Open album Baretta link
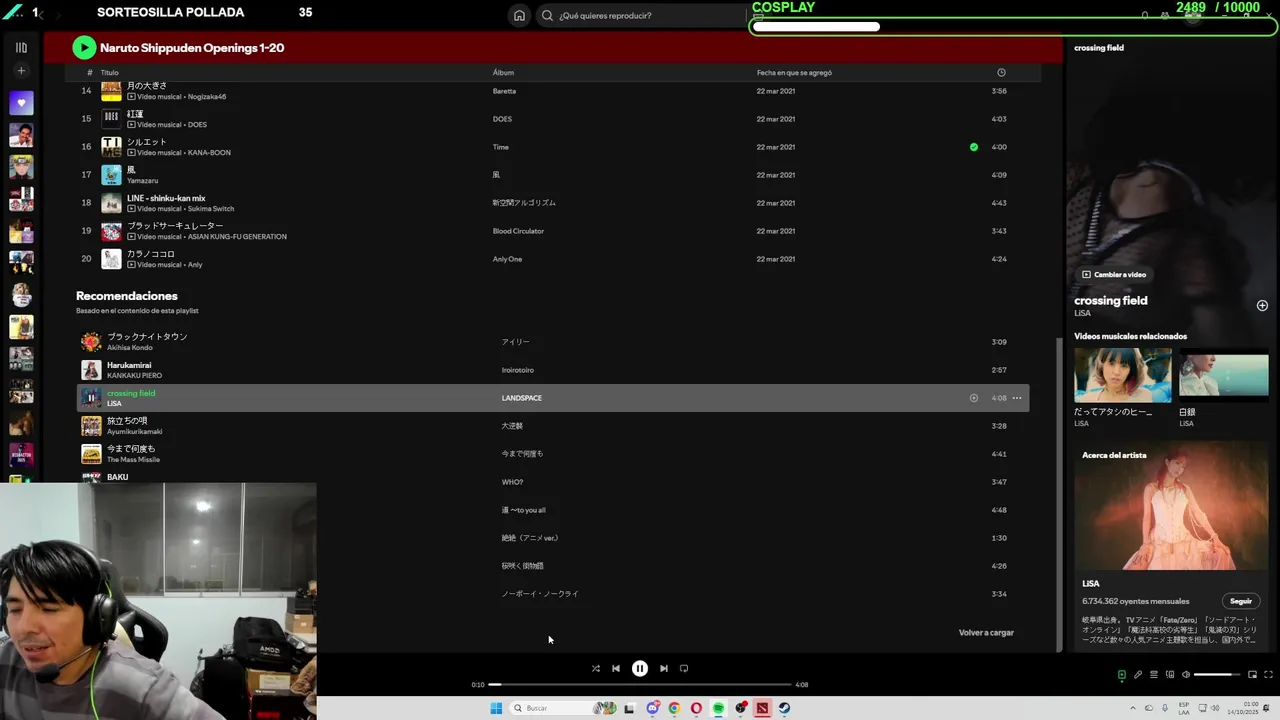1280x720 pixels. point(504,91)
